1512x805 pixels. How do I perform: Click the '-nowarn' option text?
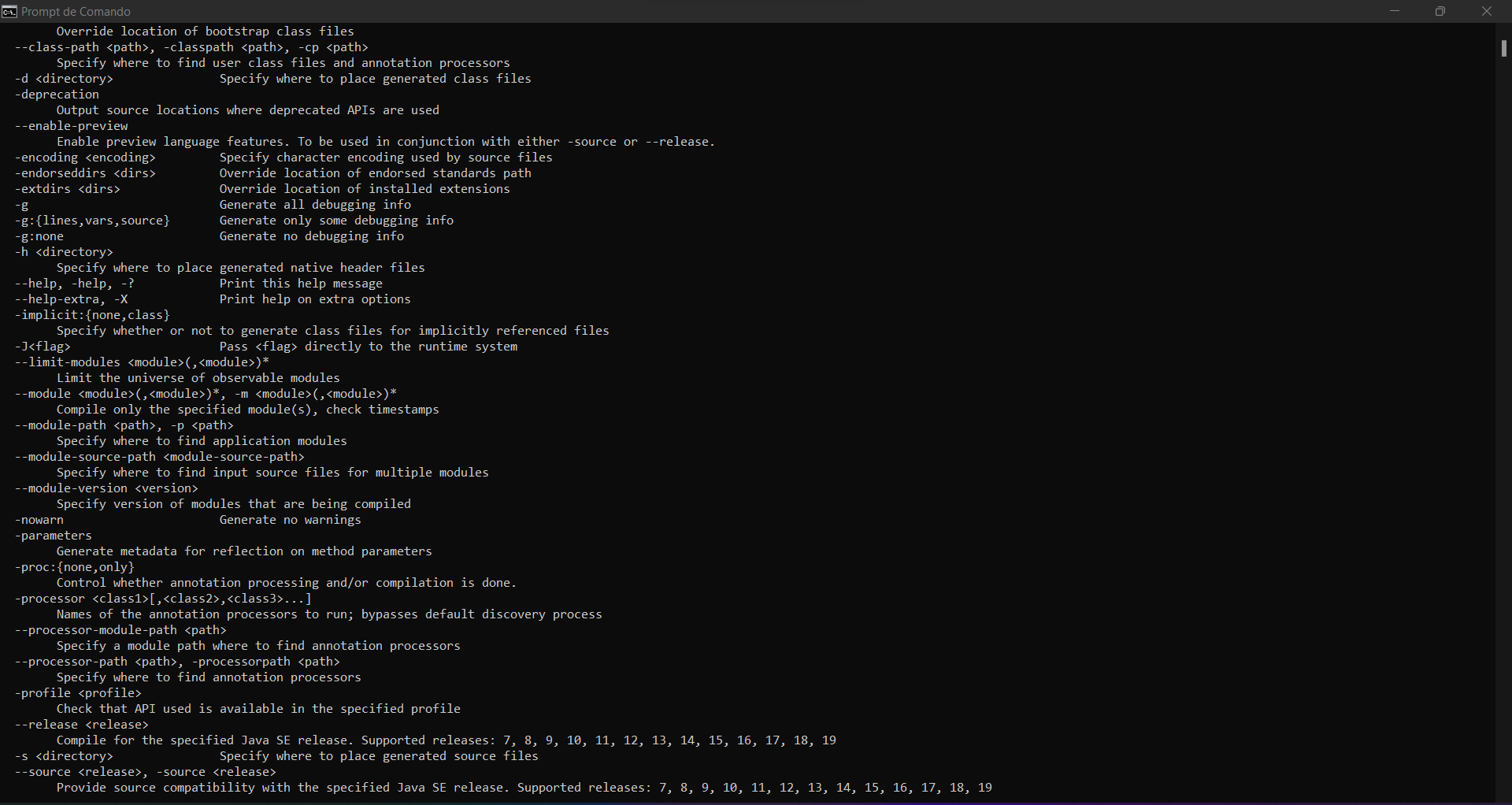pos(39,520)
